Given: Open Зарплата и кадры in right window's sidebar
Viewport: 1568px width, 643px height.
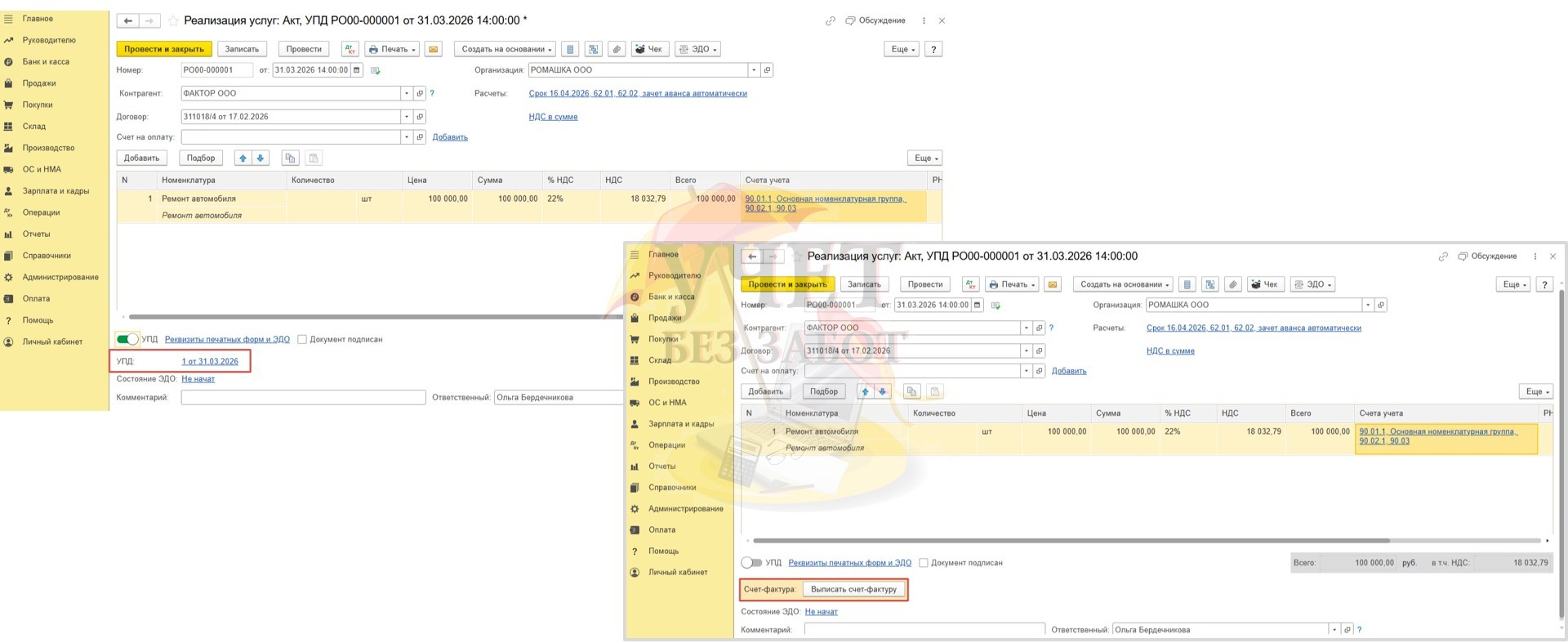Looking at the screenshot, I should pyautogui.click(x=680, y=424).
